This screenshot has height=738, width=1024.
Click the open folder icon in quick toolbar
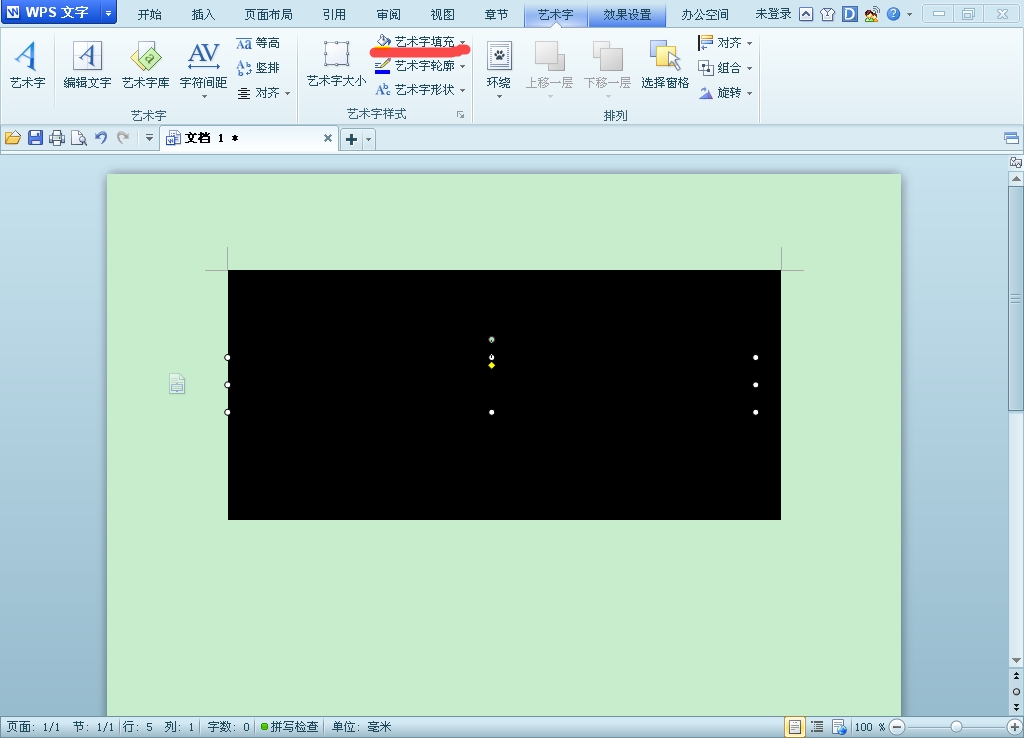tap(13, 138)
